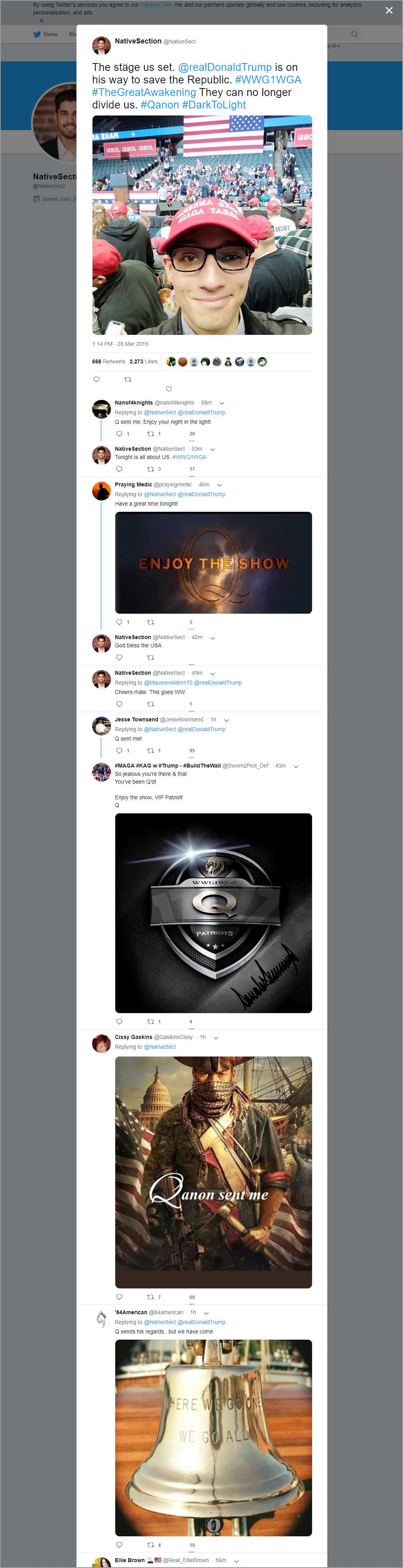Open the chevron menu on Cissy Gaskins' reply
This screenshot has width=403, height=1568.
(x=216, y=1037)
